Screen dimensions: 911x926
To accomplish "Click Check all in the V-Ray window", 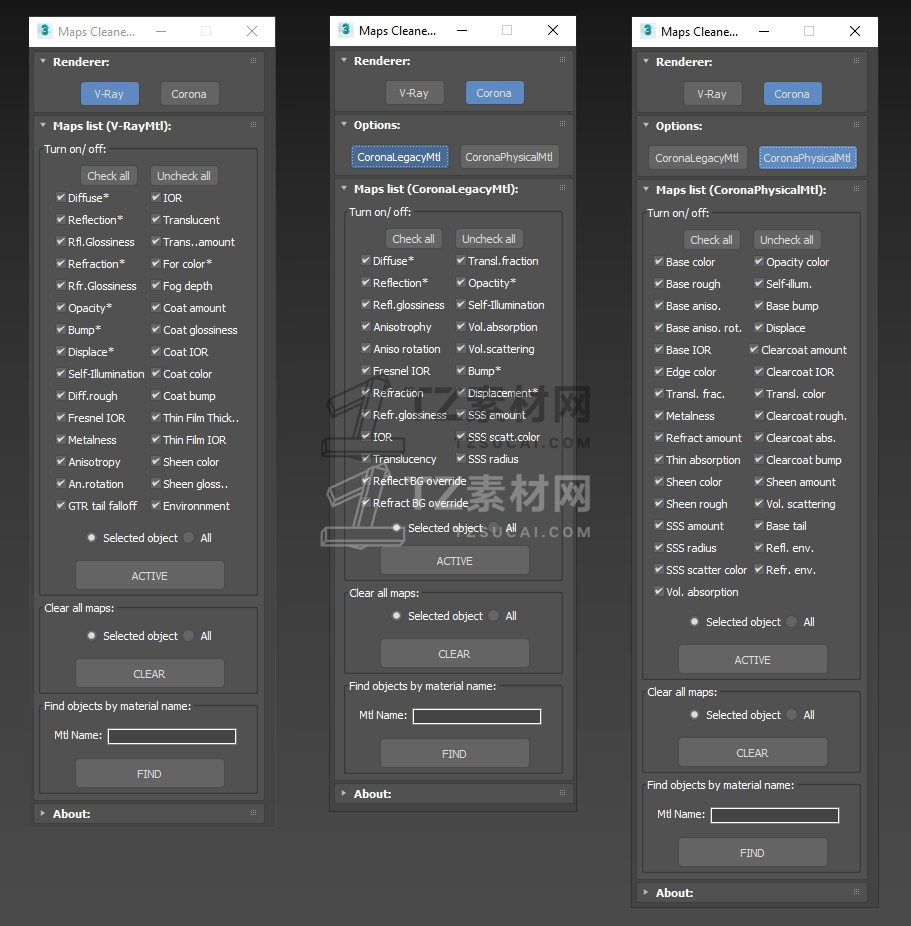I will pyautogui.click(x=109, y=175).
